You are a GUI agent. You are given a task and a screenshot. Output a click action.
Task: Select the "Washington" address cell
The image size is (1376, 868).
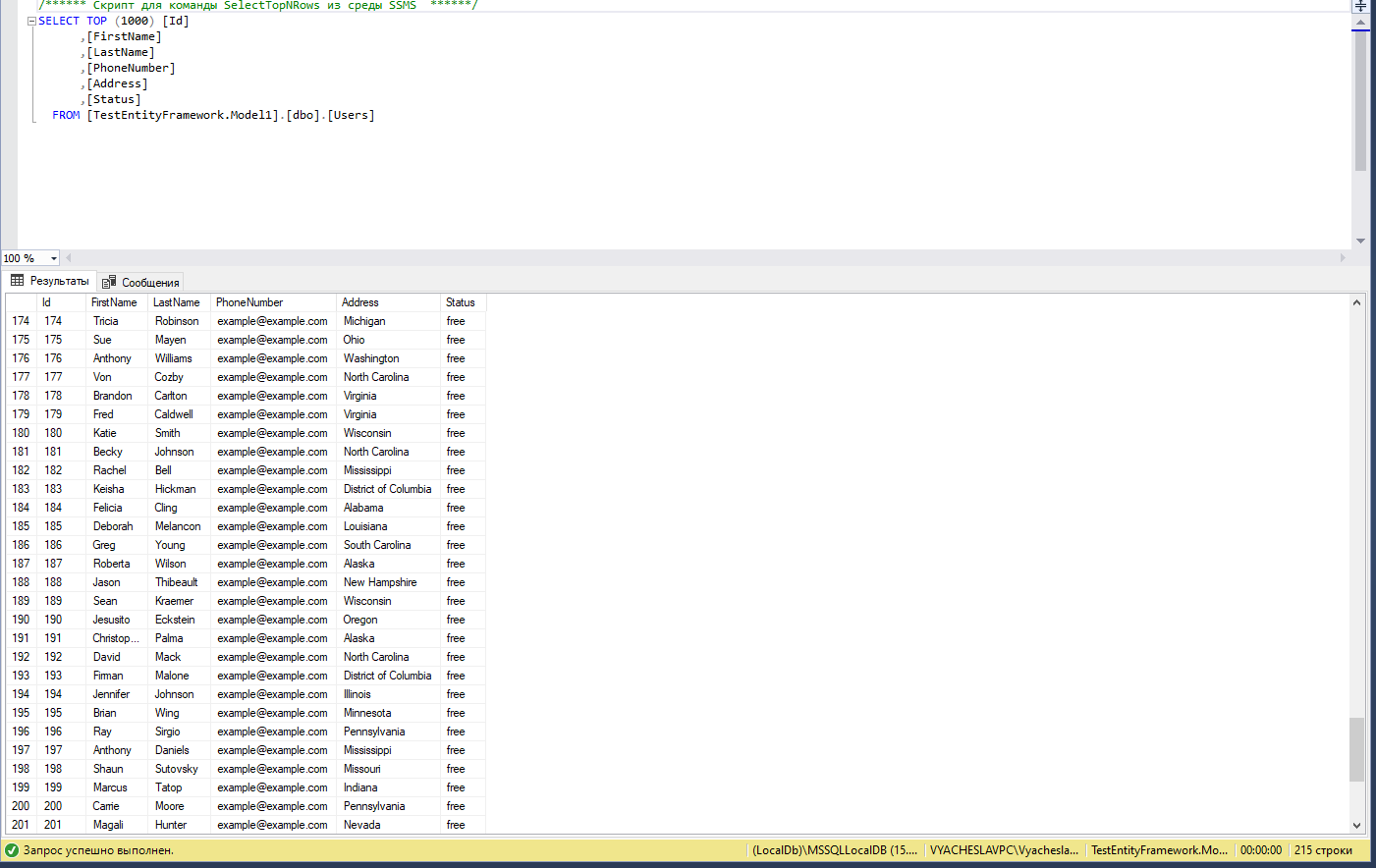click(x=388, y=358)
